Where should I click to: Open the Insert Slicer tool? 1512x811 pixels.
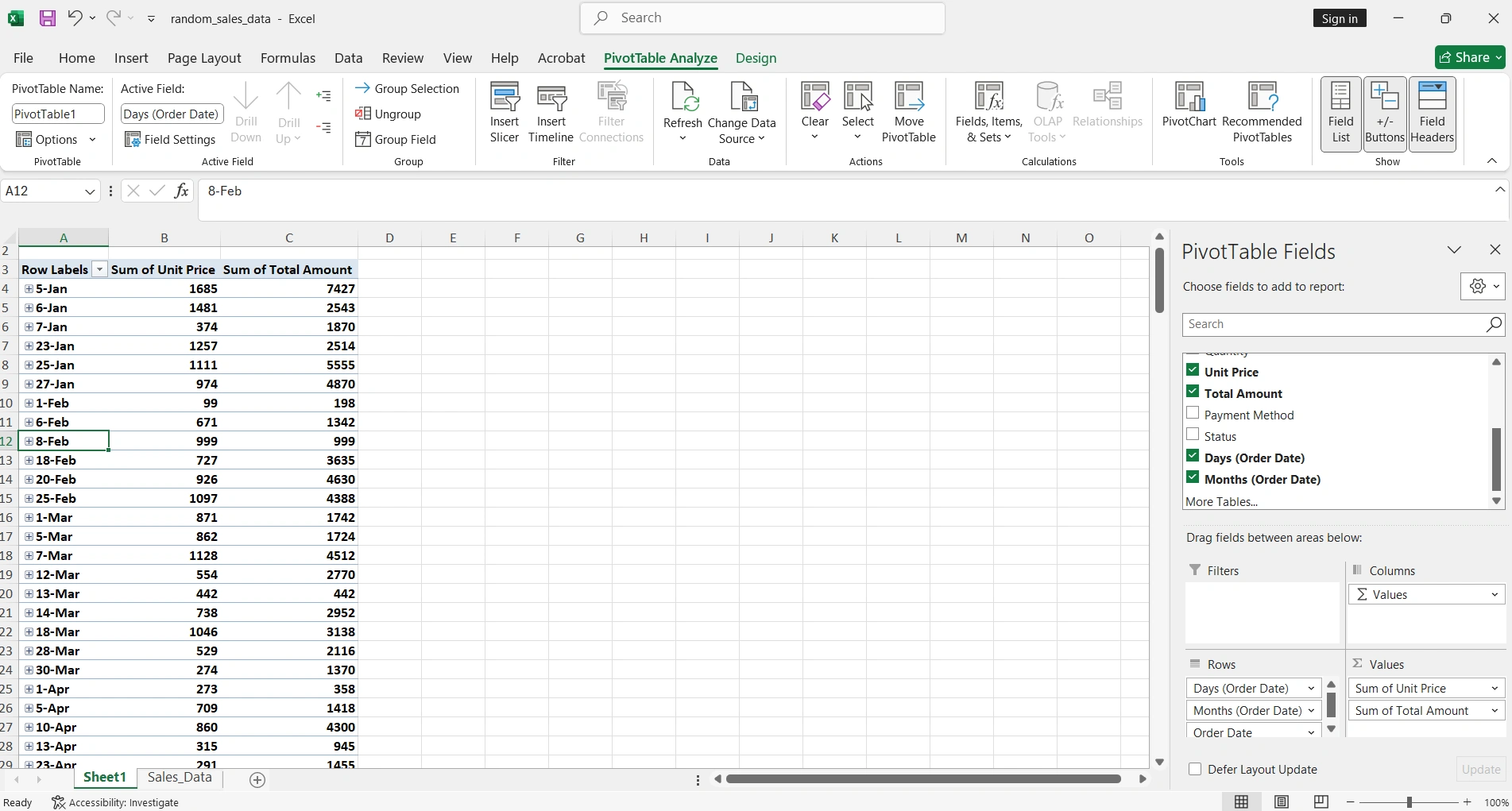tap(505, 111)
